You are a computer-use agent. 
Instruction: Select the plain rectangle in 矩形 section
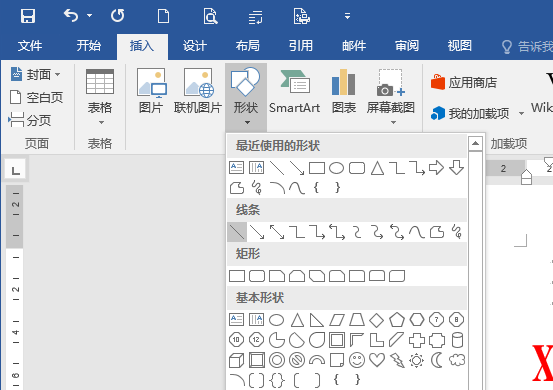tap(237, 276)
